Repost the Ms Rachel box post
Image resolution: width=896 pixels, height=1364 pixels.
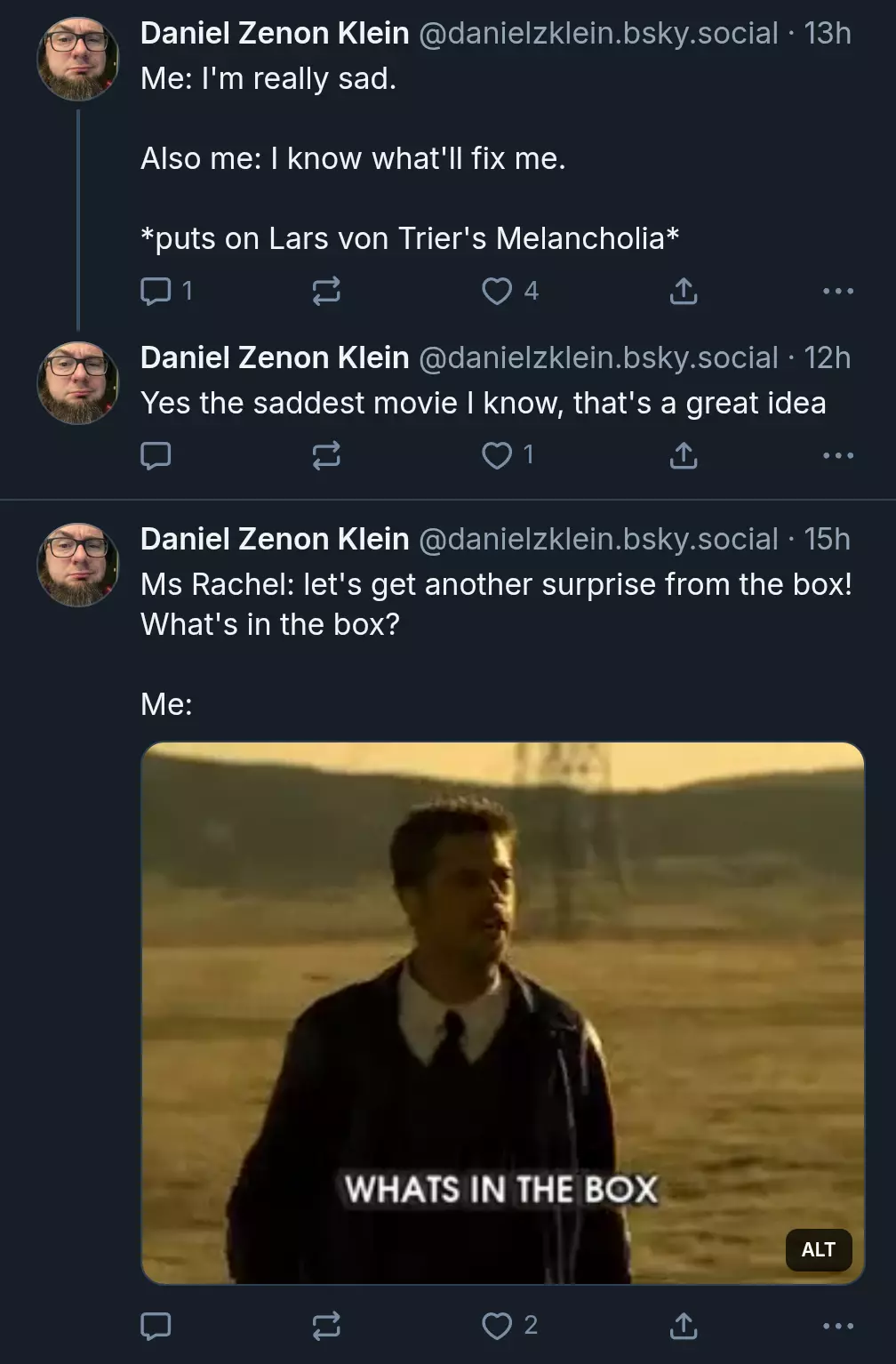coord(326,1326)
